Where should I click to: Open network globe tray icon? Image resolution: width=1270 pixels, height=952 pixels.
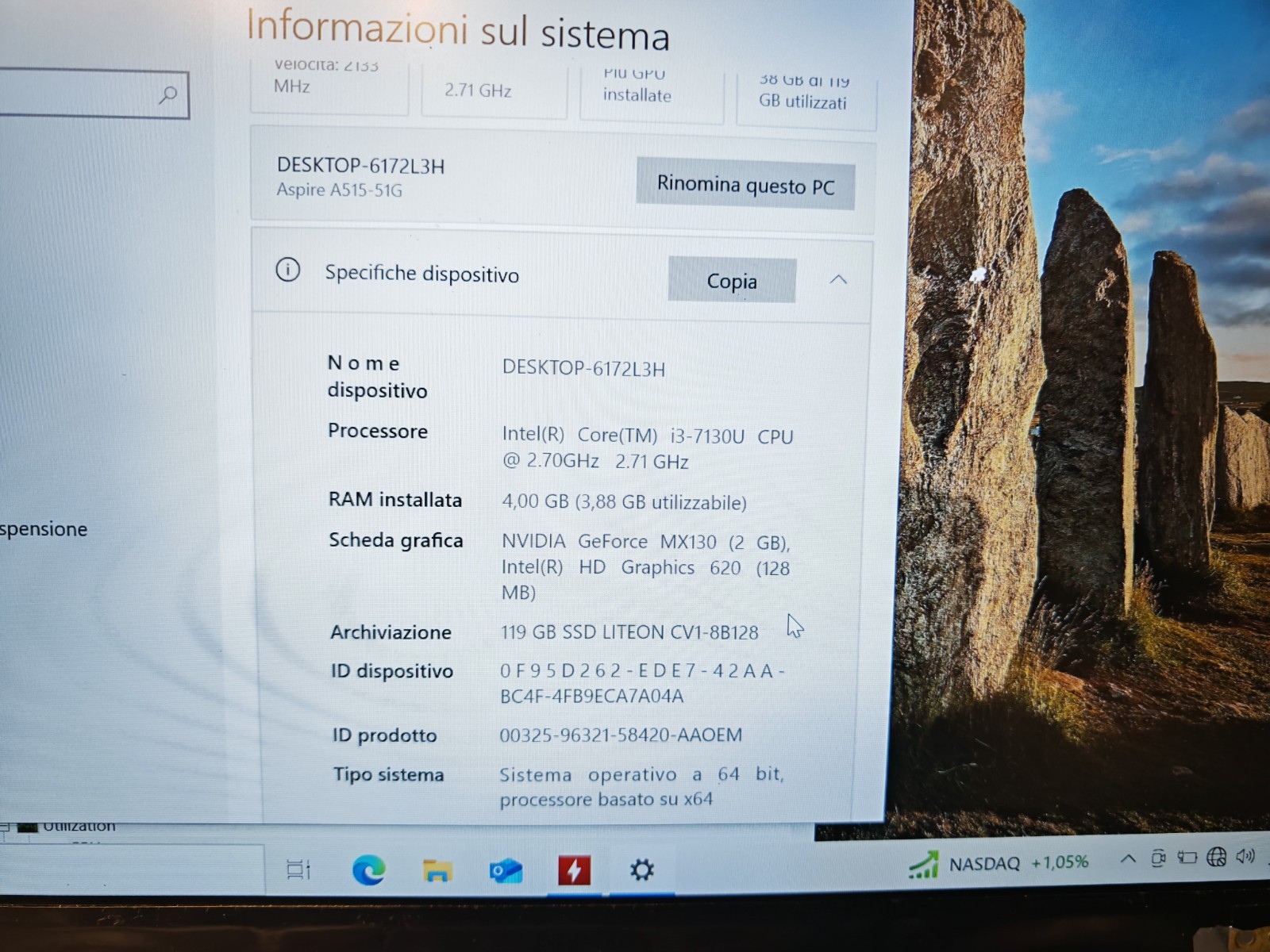(1216, 857)
